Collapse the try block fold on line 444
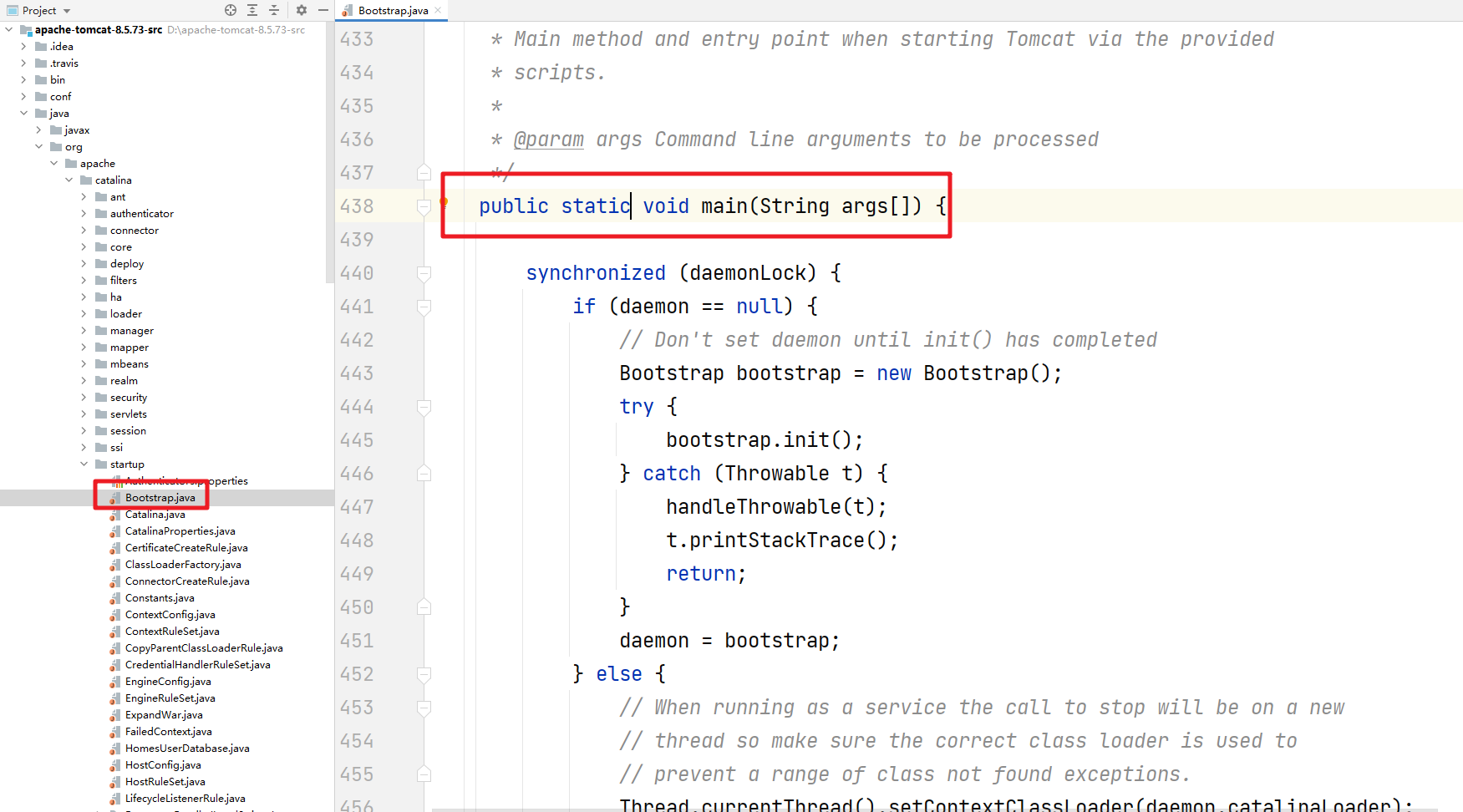The image size is (1463, 812). click(x=424, y=407)
